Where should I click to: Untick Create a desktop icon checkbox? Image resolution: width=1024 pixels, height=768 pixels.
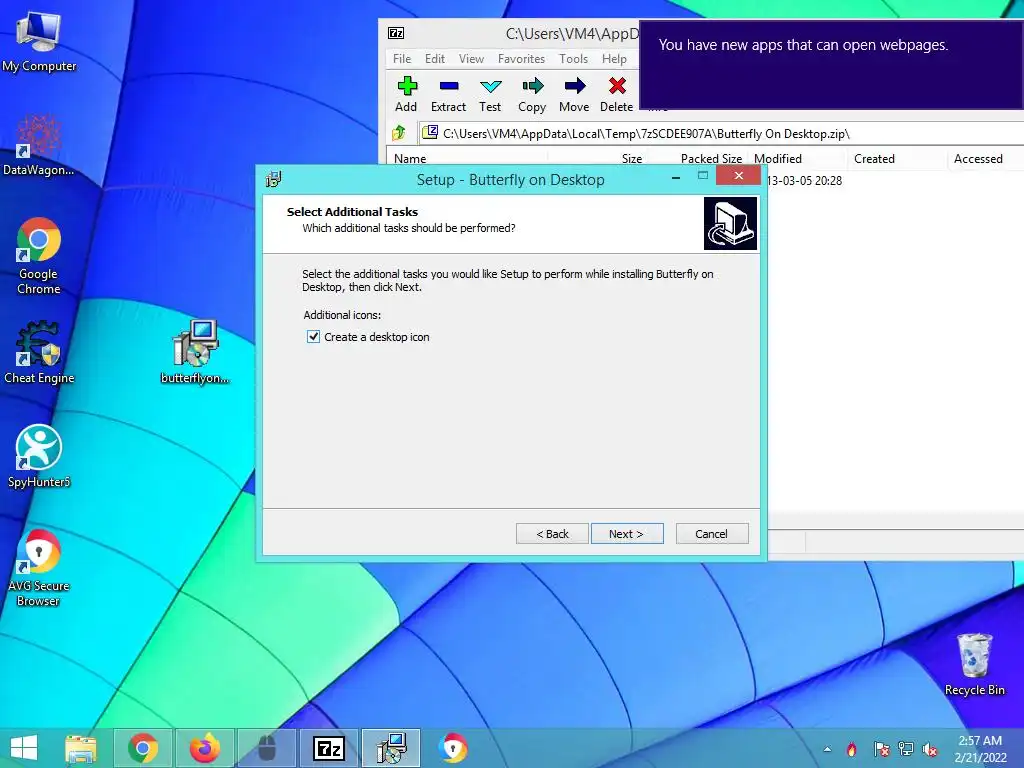(x=313, y=337)
